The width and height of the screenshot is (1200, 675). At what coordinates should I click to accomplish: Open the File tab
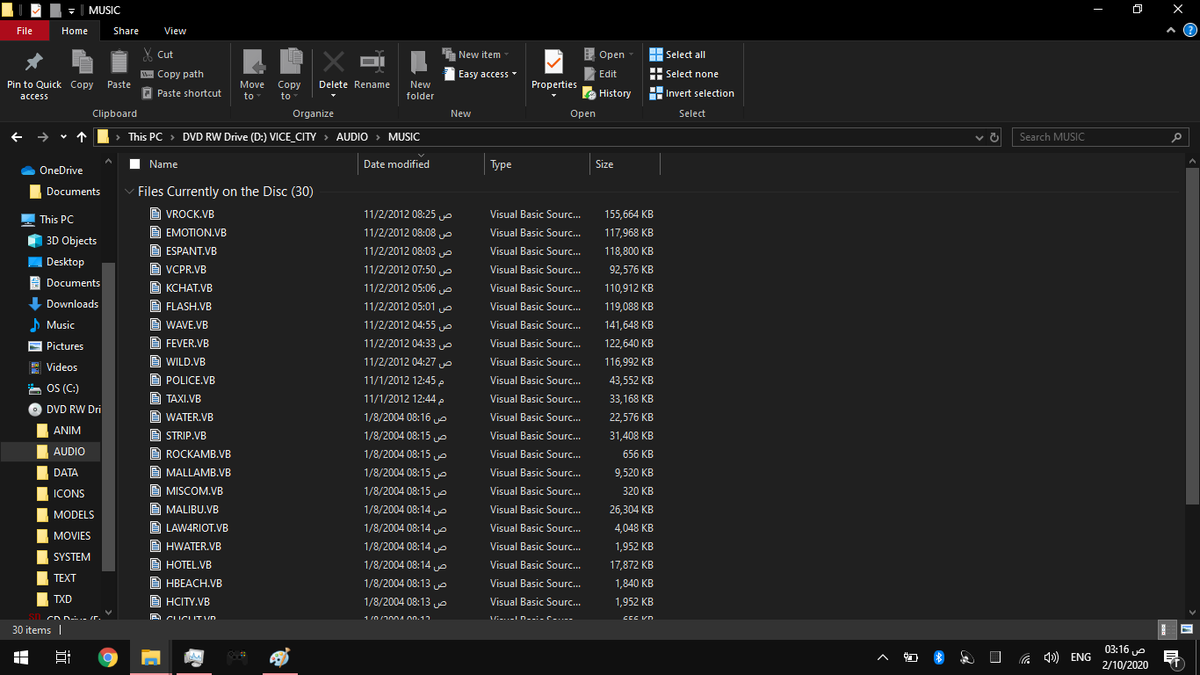[x=24, y=31]
